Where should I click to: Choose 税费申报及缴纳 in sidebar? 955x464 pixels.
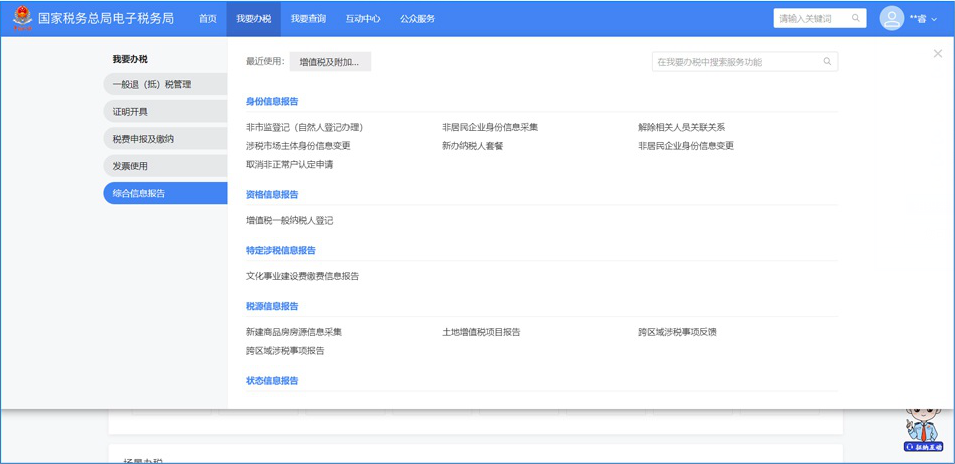click(x=165, y=139)
